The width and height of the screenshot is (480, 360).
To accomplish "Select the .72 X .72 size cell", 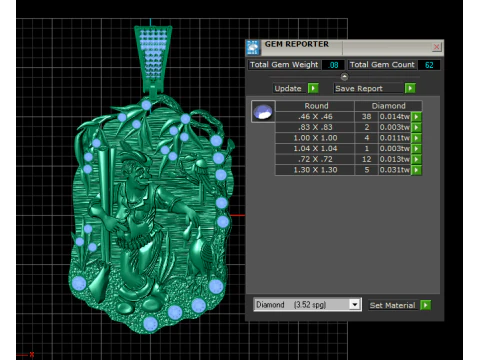I will tap(315, 159).
